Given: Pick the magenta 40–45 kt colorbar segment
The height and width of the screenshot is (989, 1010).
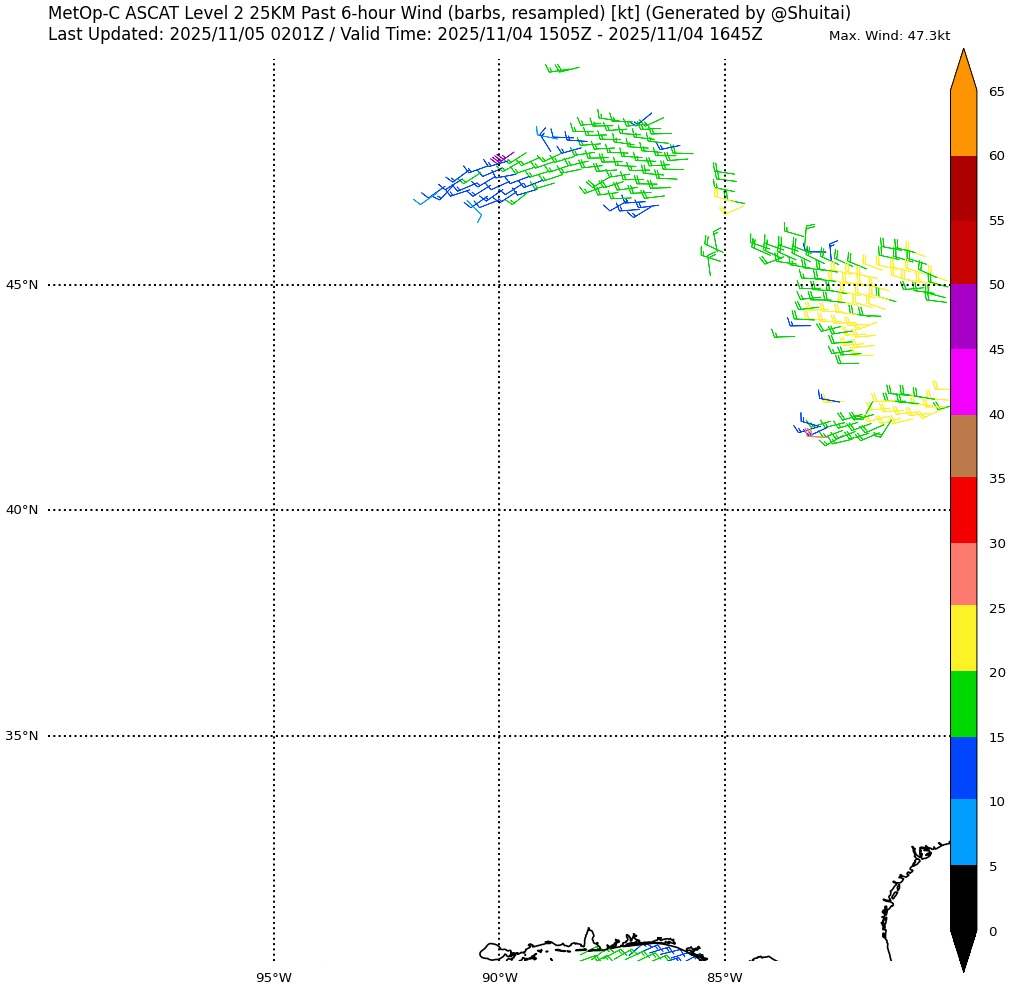Looking at the screenshot, I should (963, 382).
